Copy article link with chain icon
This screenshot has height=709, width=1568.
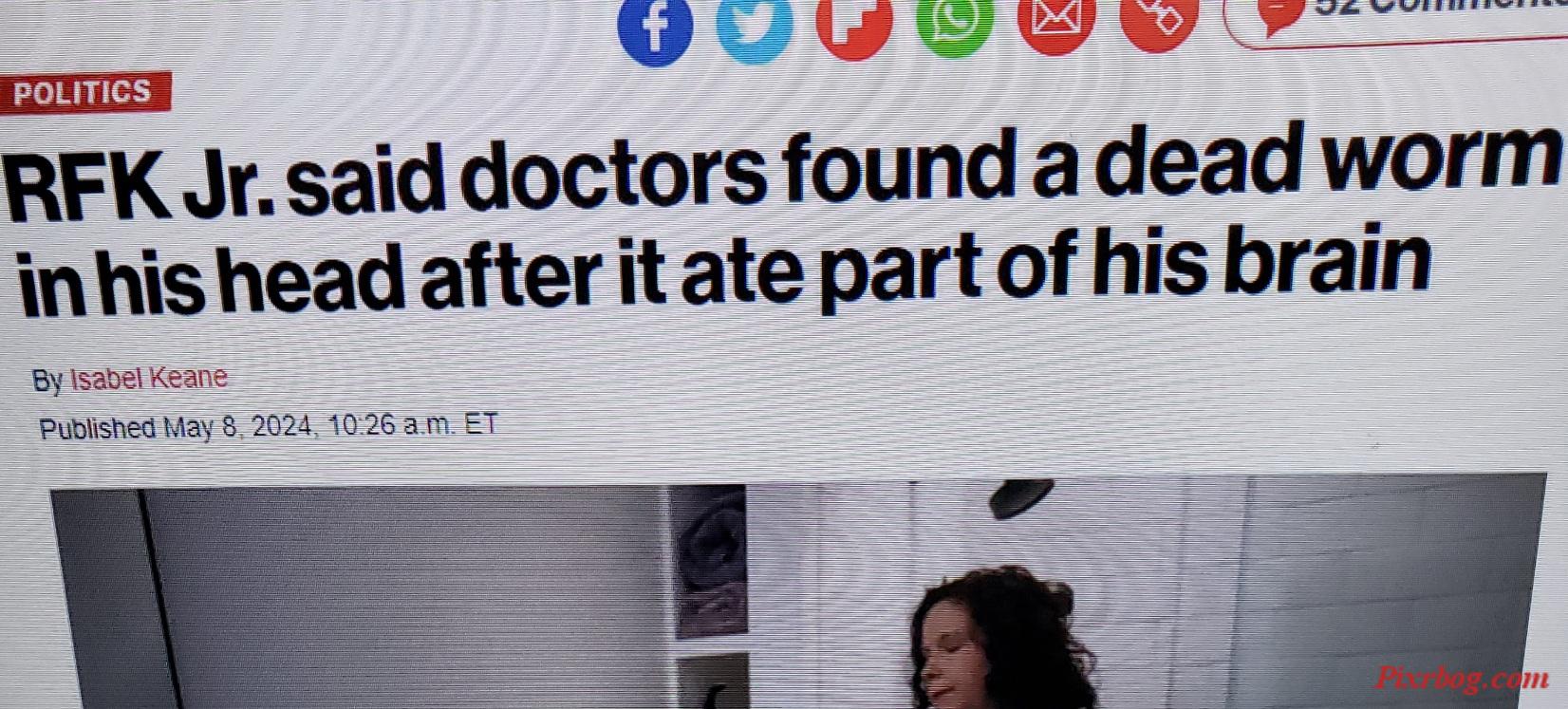click(1158, 19)
